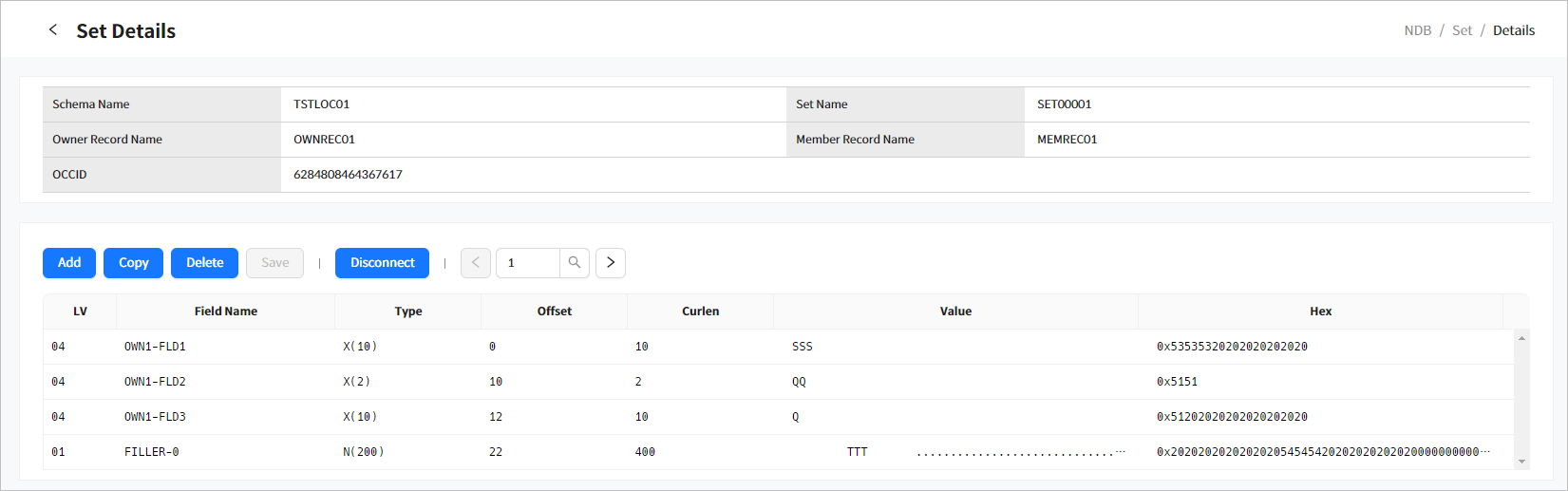This screenshot has height=491, width=1568.
Task: Click the Hex column header
Action: [1320, 312]
